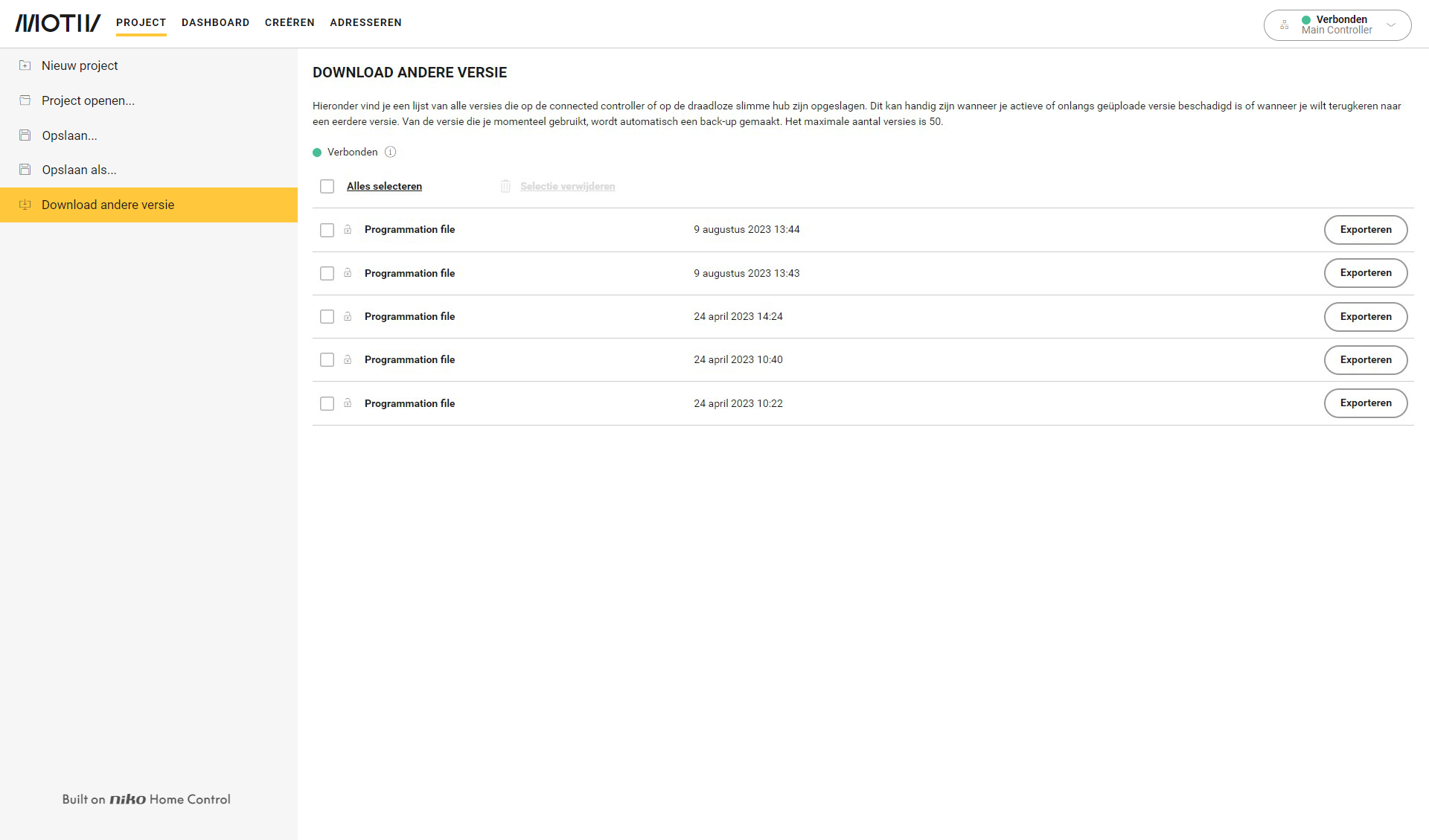Choose Project openen... in sidebar

[149, 100]
